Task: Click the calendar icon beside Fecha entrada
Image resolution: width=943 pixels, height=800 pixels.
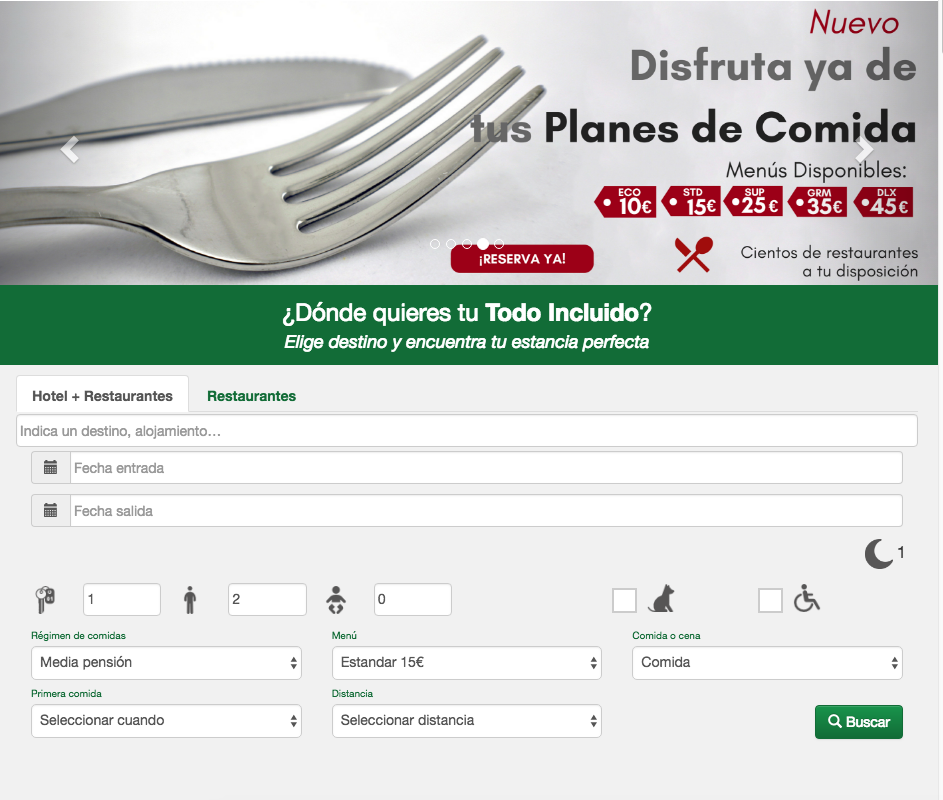Action: coord(51,467)
